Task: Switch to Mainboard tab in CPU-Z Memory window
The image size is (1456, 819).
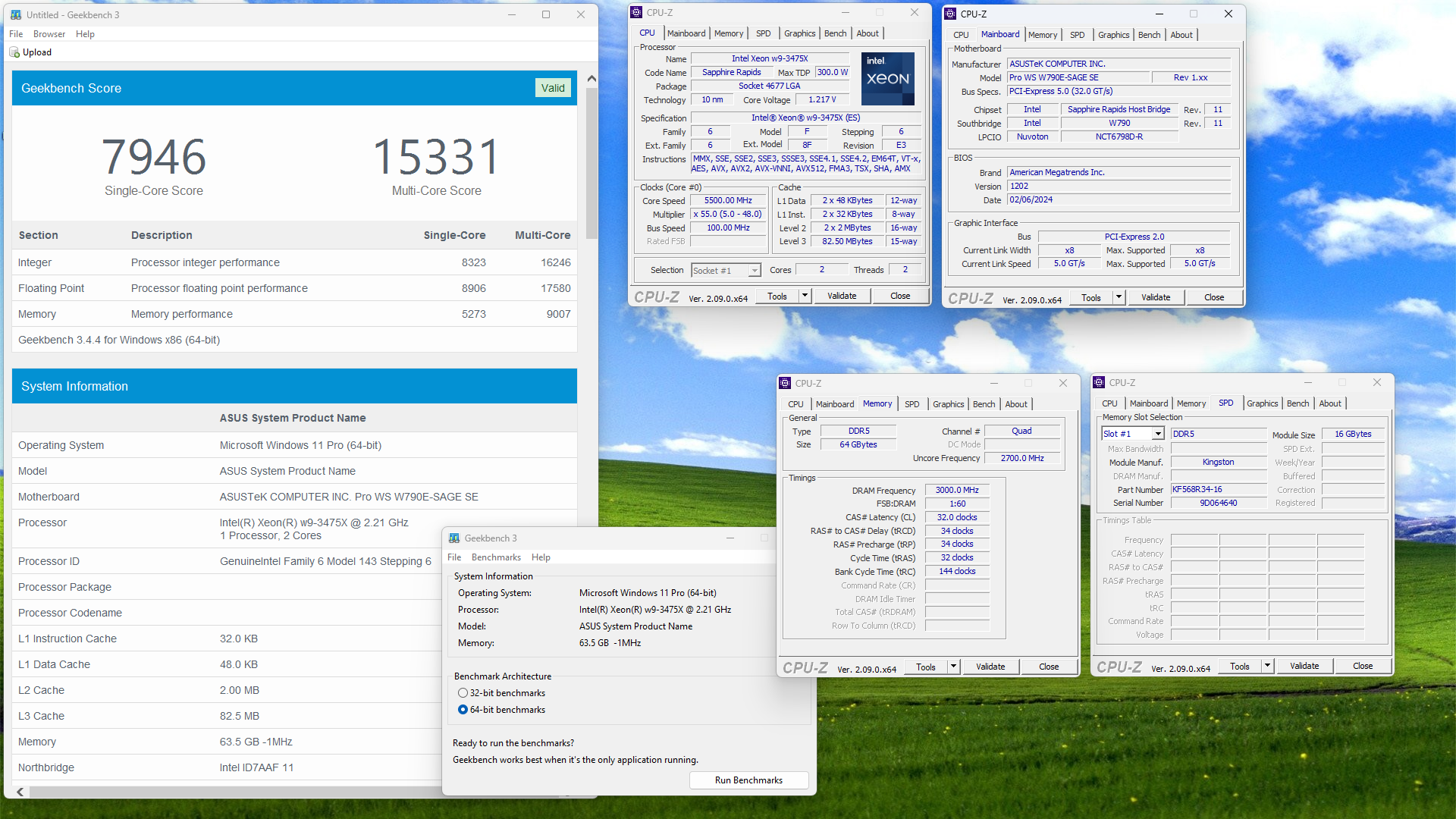Action: (x=834, y=404)
